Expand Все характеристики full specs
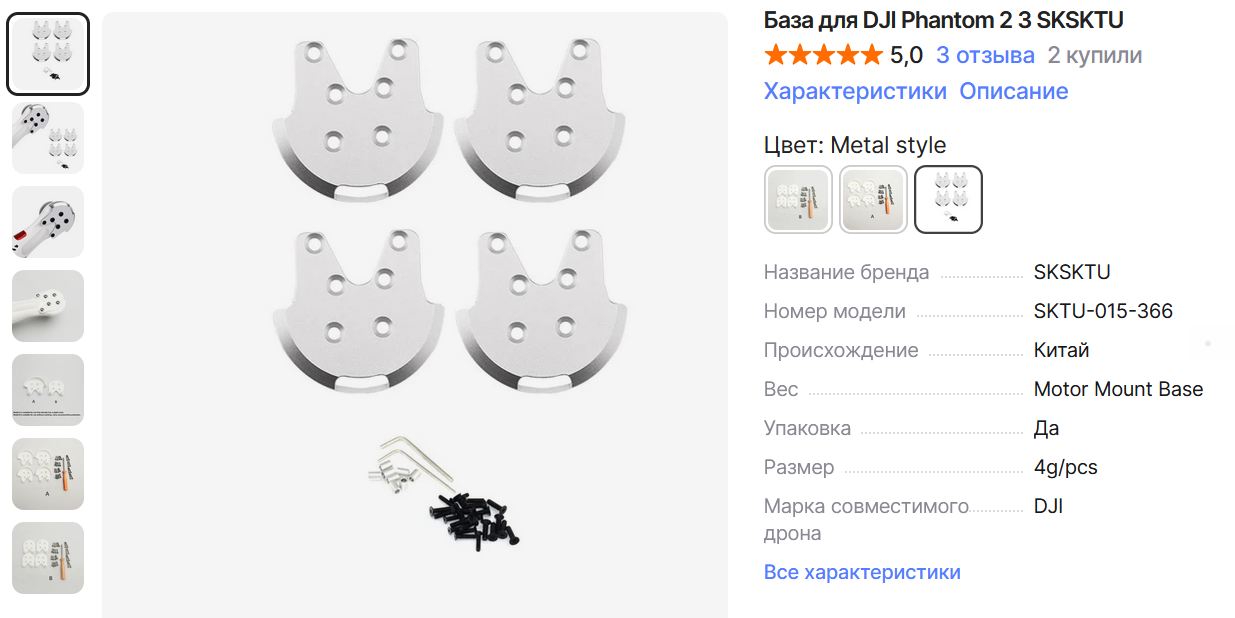 click(862, 572)
